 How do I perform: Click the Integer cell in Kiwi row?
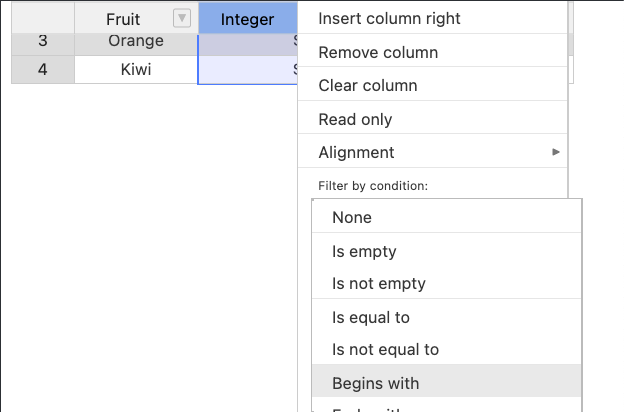click(x=248, y=70)
